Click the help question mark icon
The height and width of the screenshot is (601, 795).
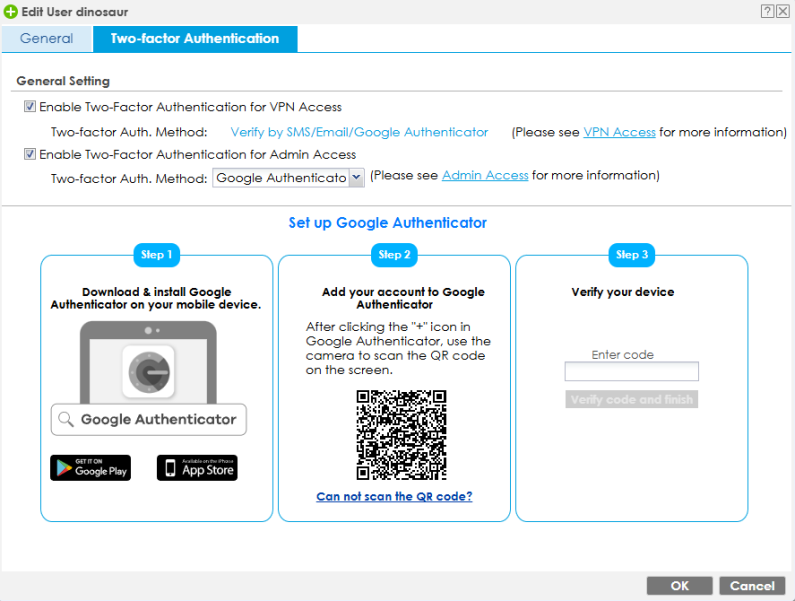767,10
